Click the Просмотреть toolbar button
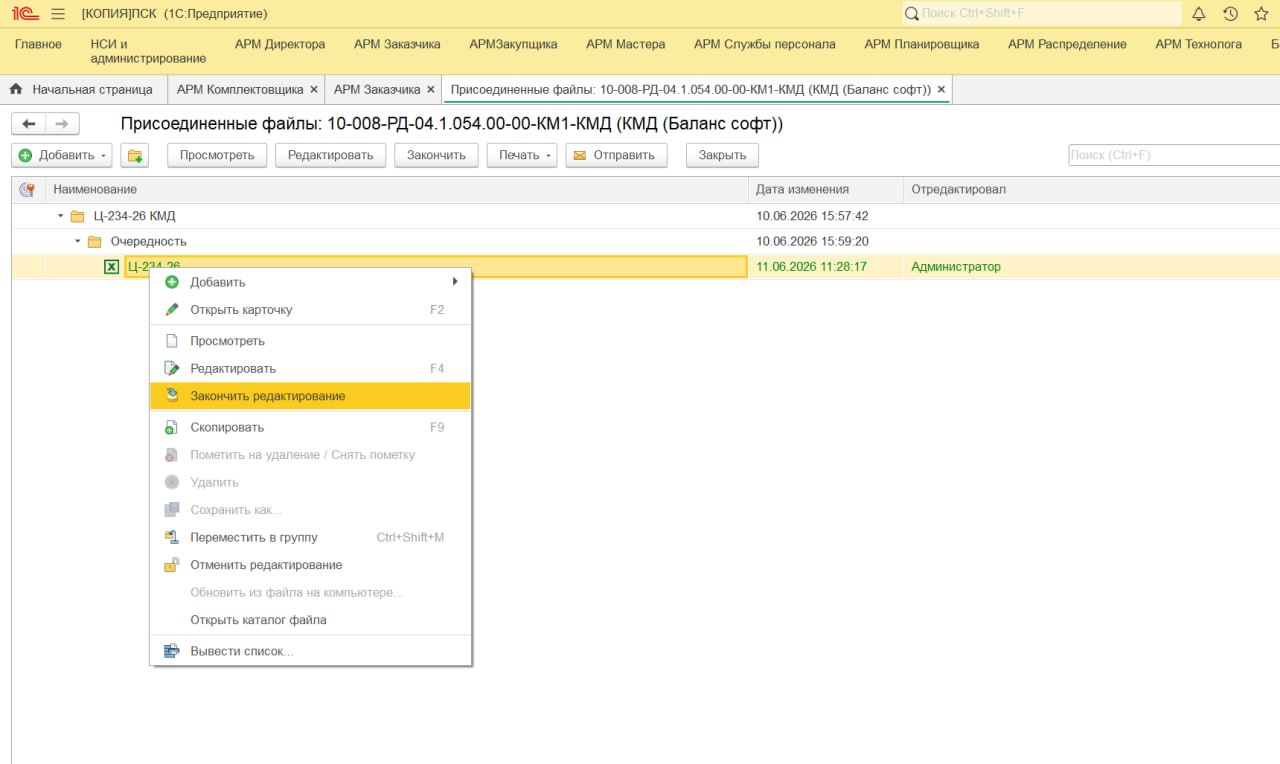Viewport: 1280px width, 764px height. point(217,155)
